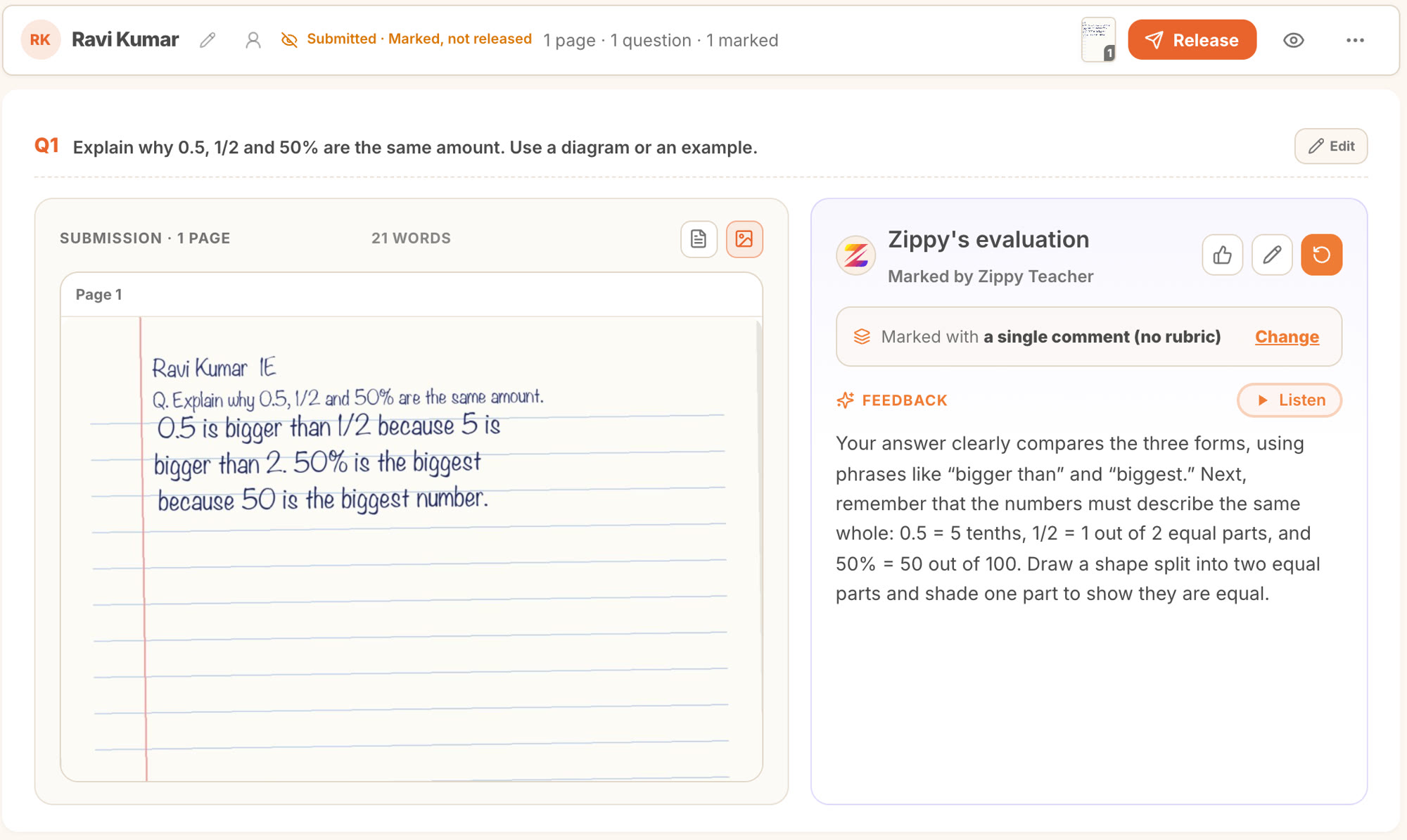Click the crossed-eye not released icon

click(289, 40)
